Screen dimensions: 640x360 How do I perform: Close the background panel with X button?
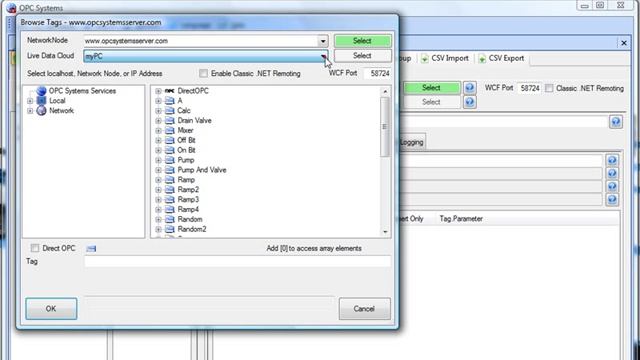tap(624, 43)
